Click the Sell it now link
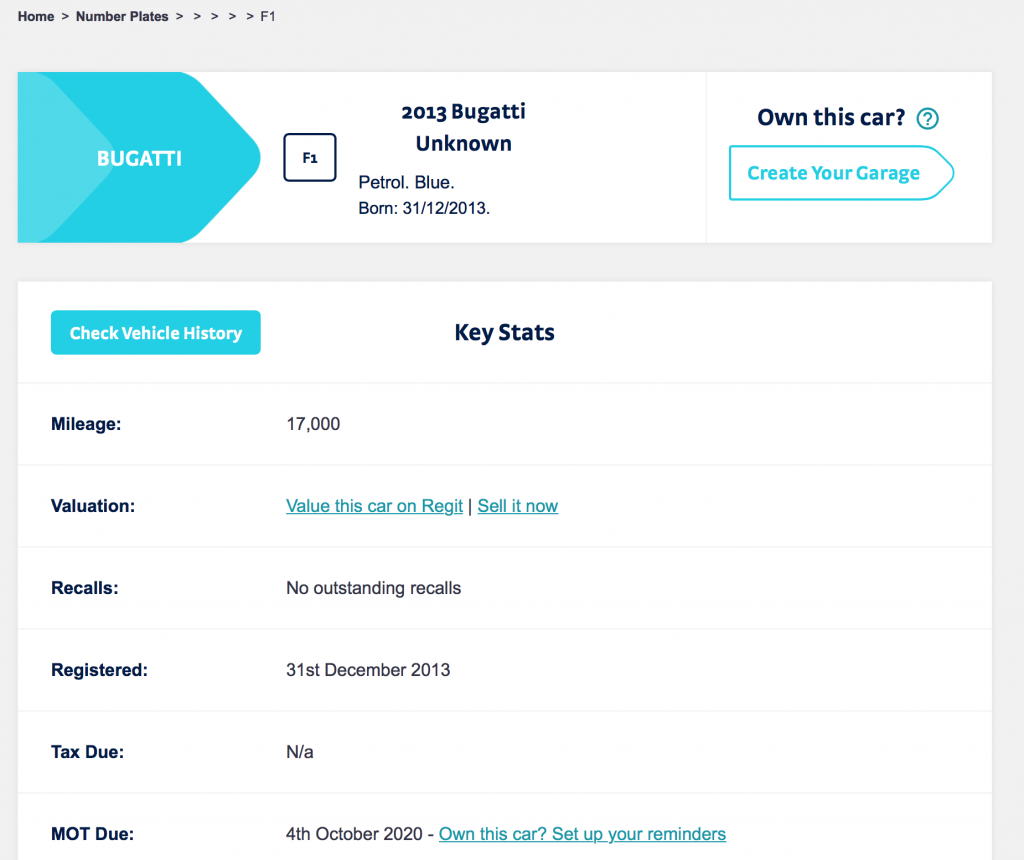The image size is (1024, 860). pos(518,506)
